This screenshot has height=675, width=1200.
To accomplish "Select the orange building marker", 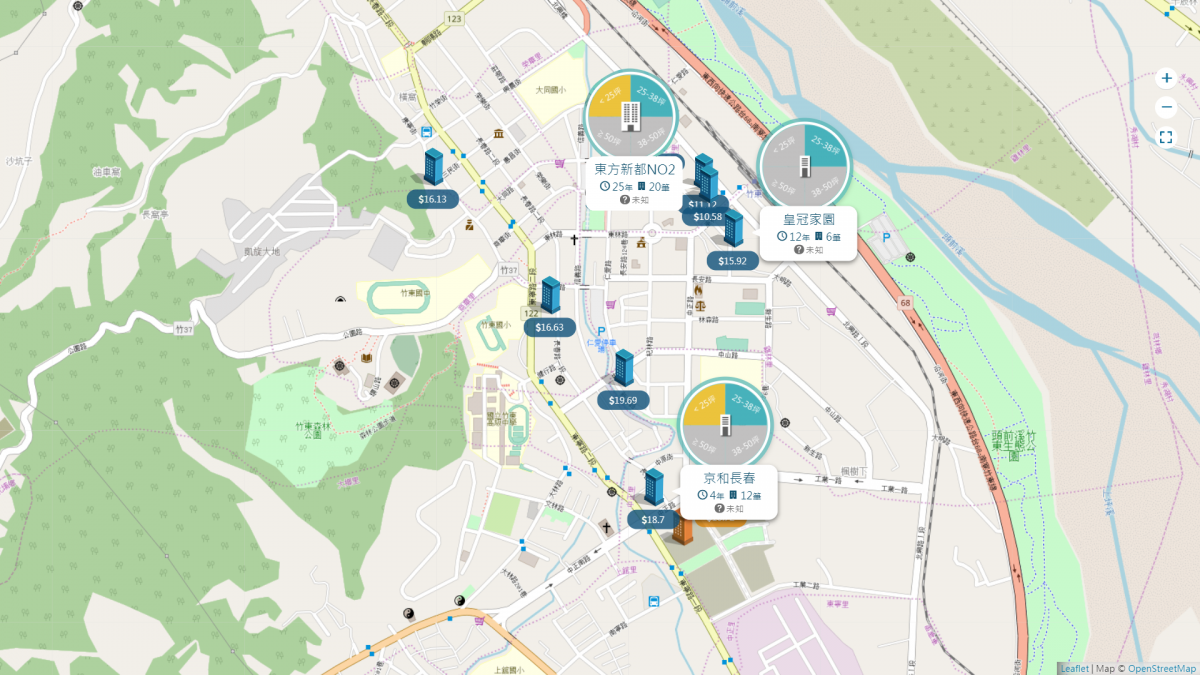I will (683, 529).
